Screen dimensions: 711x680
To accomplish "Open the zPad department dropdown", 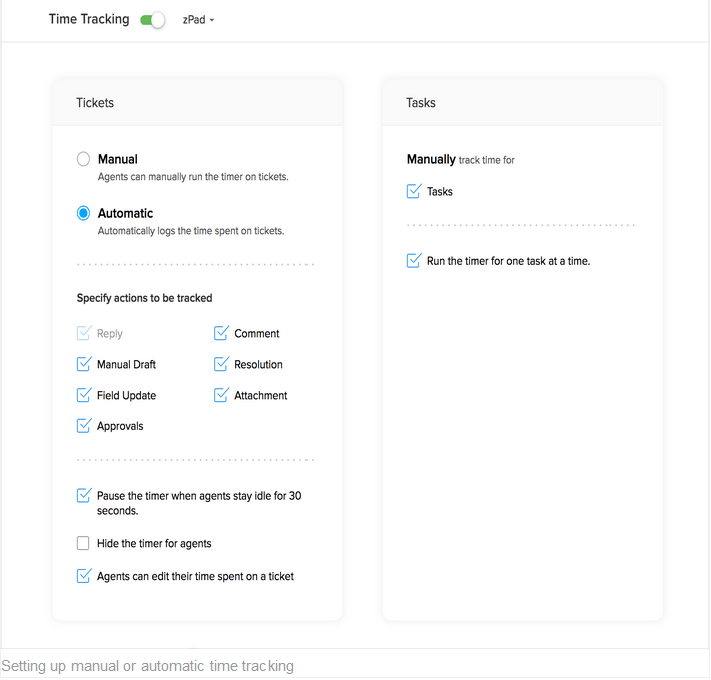I will 199,20.
